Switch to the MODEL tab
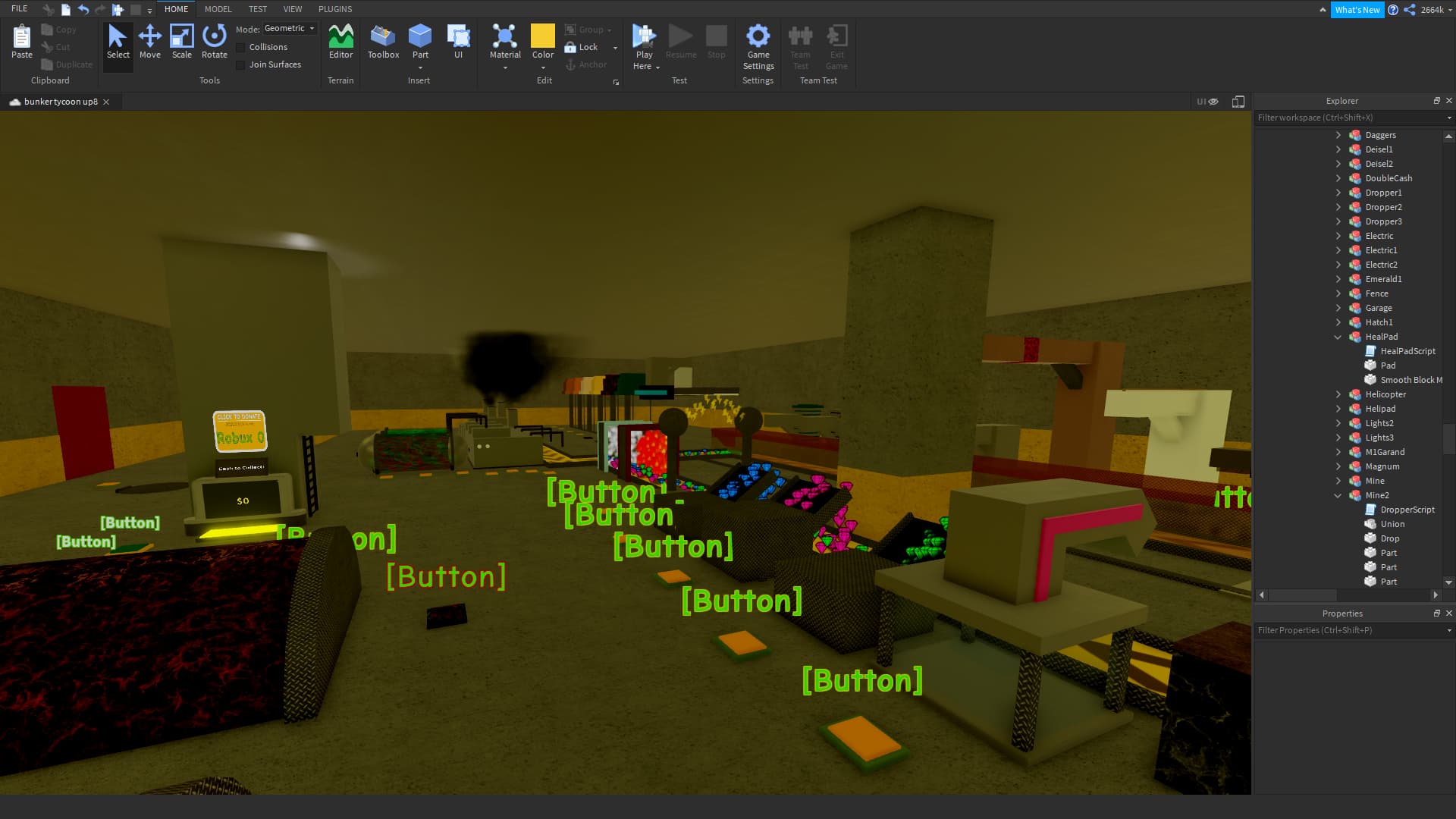 point(218,9)
